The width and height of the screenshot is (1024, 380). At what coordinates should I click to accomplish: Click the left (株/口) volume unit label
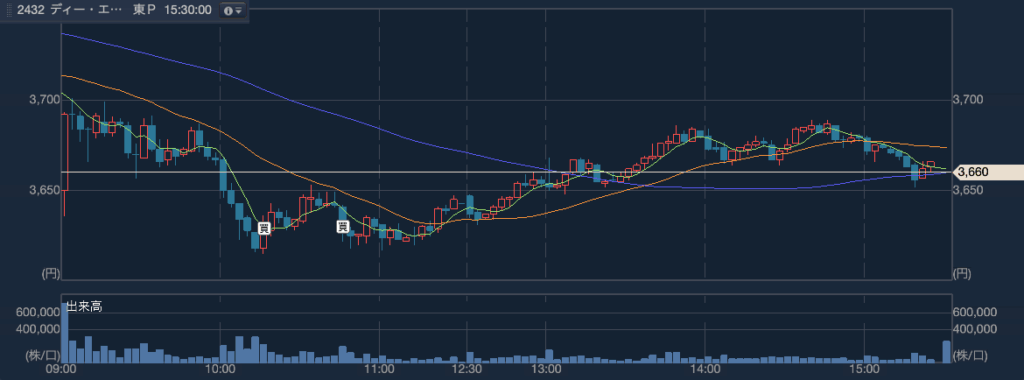tap(42, 356)
